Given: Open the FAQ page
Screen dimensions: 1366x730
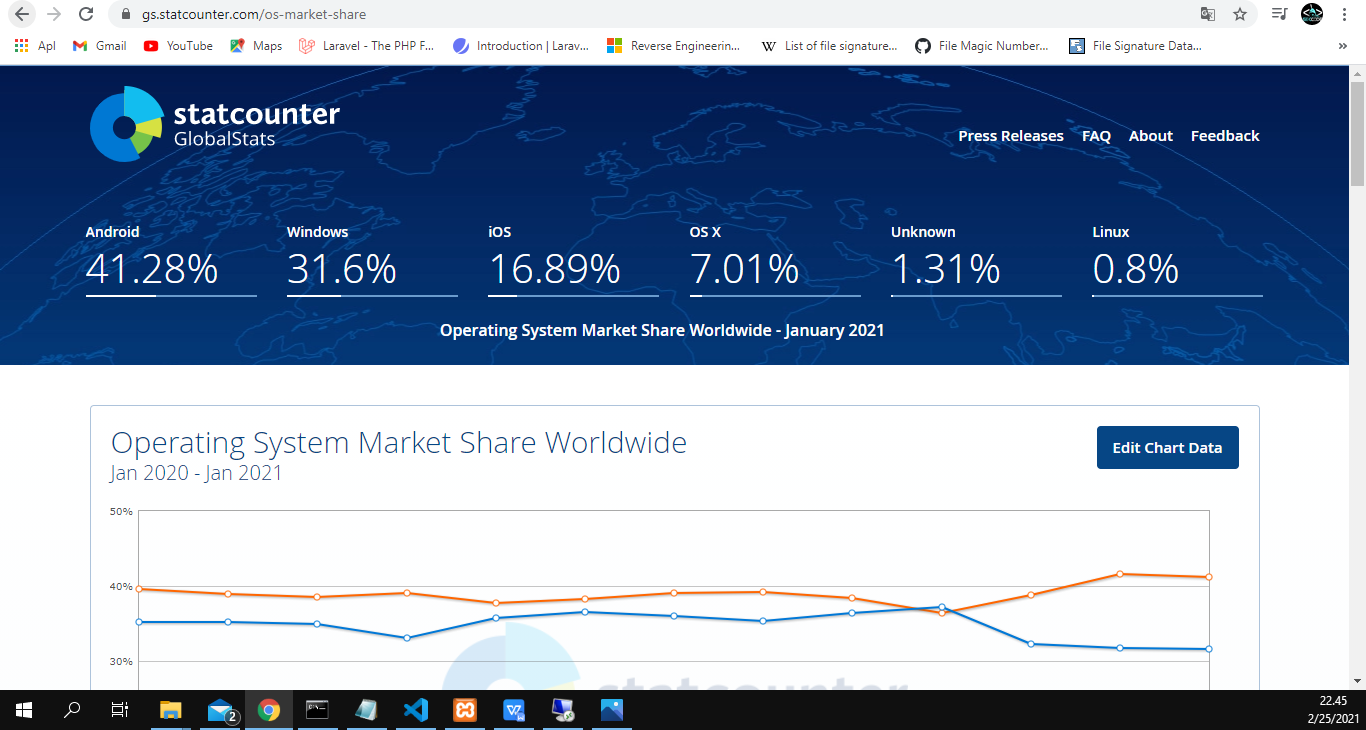Looking at the screenshot, I should coord(1096,136).
